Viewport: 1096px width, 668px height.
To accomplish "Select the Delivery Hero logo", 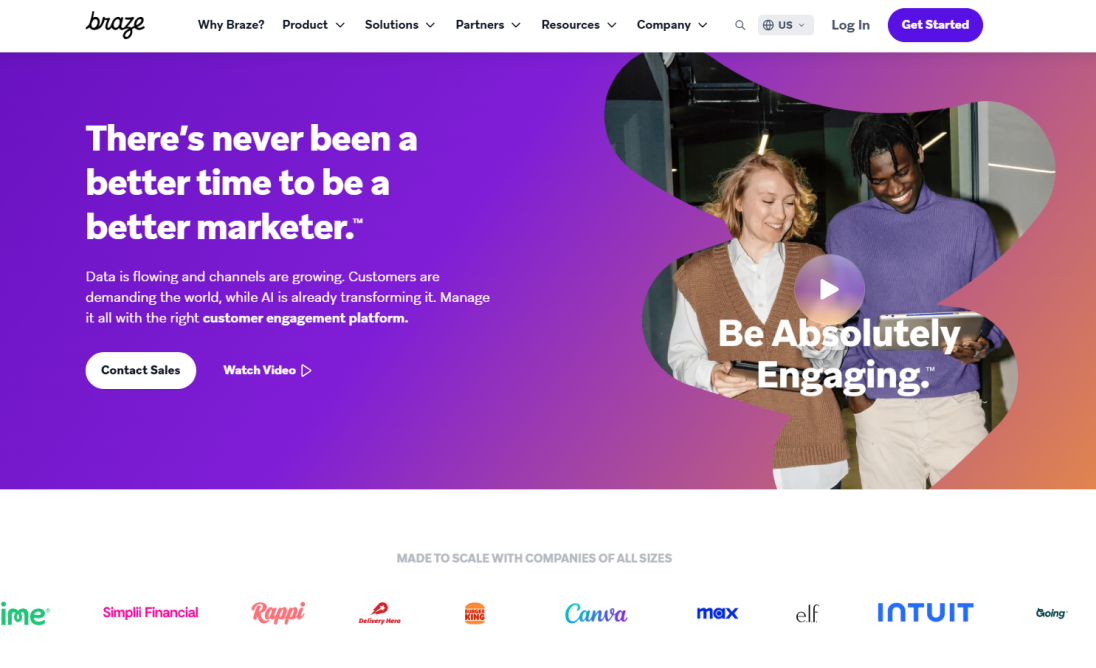I will tap(380, 613).
